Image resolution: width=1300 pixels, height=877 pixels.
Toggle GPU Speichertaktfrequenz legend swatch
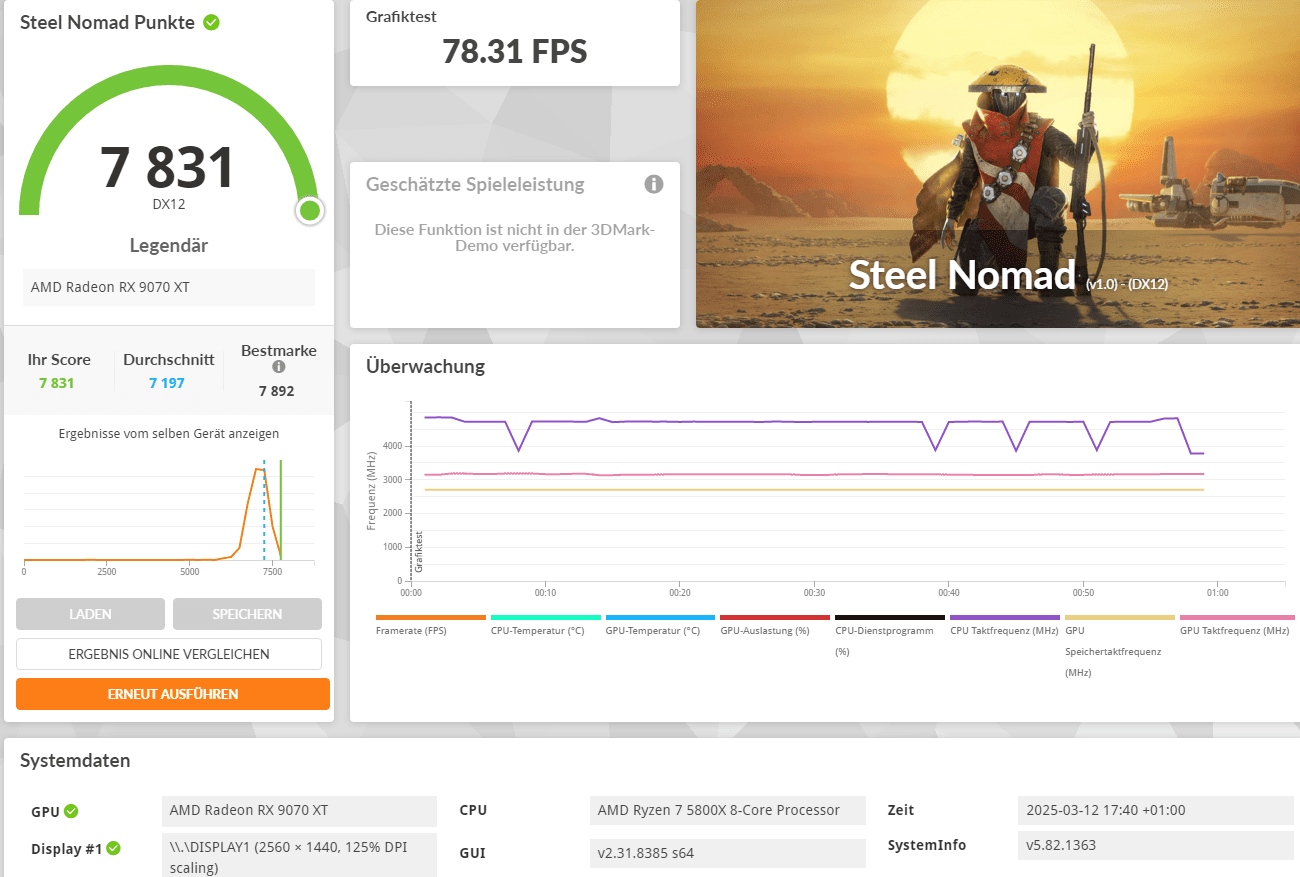(x=1120, y=618)
